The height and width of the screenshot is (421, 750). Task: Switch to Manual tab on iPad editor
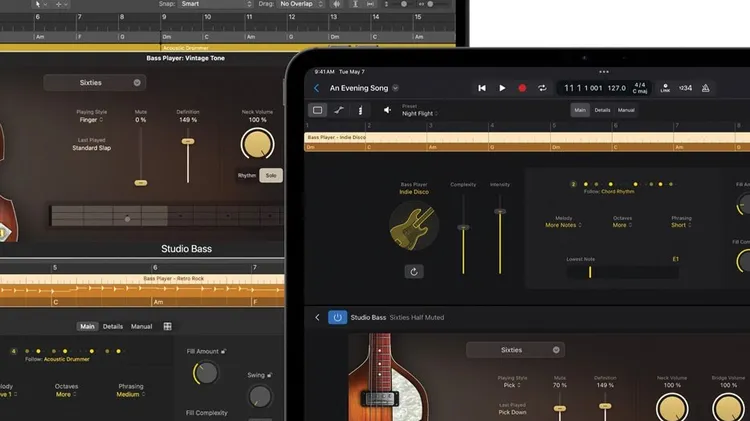(x=626, y=110)
